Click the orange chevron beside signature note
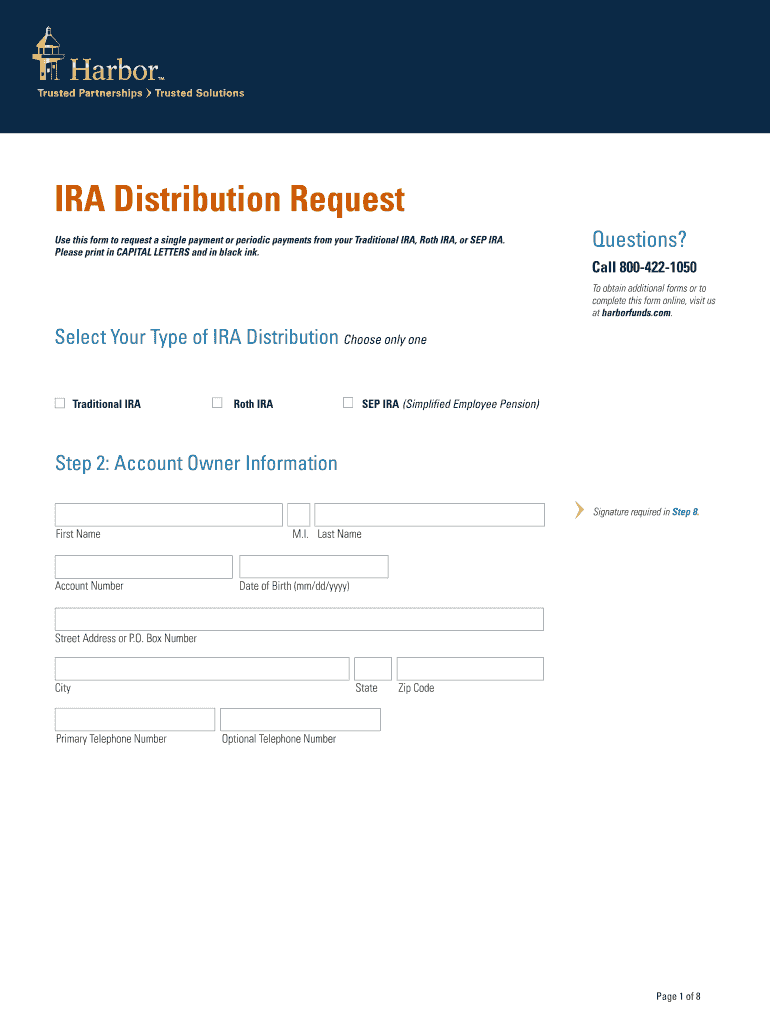 (579, 511)
